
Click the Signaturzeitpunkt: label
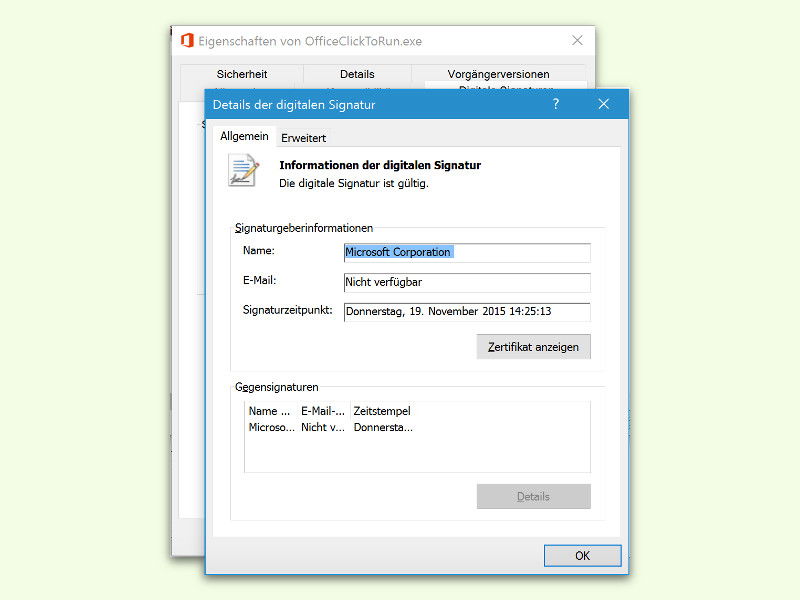coord(287,310)
